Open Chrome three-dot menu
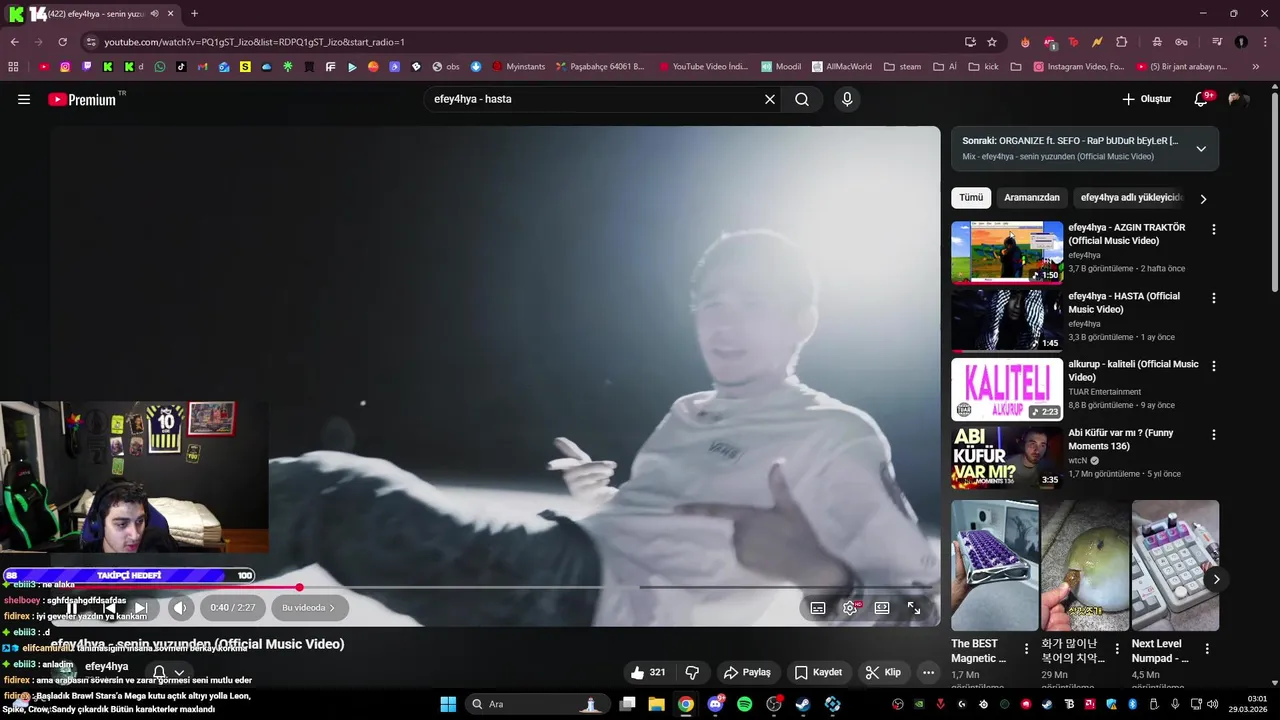This screenshot has width=1280, height=720. click(x=1265, y=42)
